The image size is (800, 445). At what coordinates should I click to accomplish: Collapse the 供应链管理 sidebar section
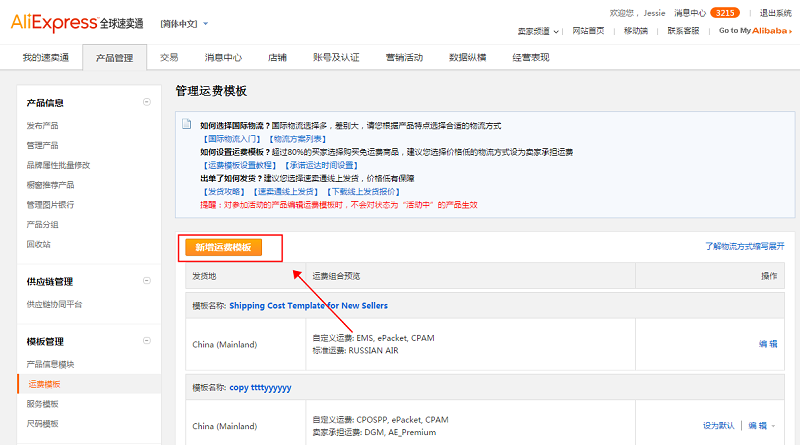click(147, 281)
